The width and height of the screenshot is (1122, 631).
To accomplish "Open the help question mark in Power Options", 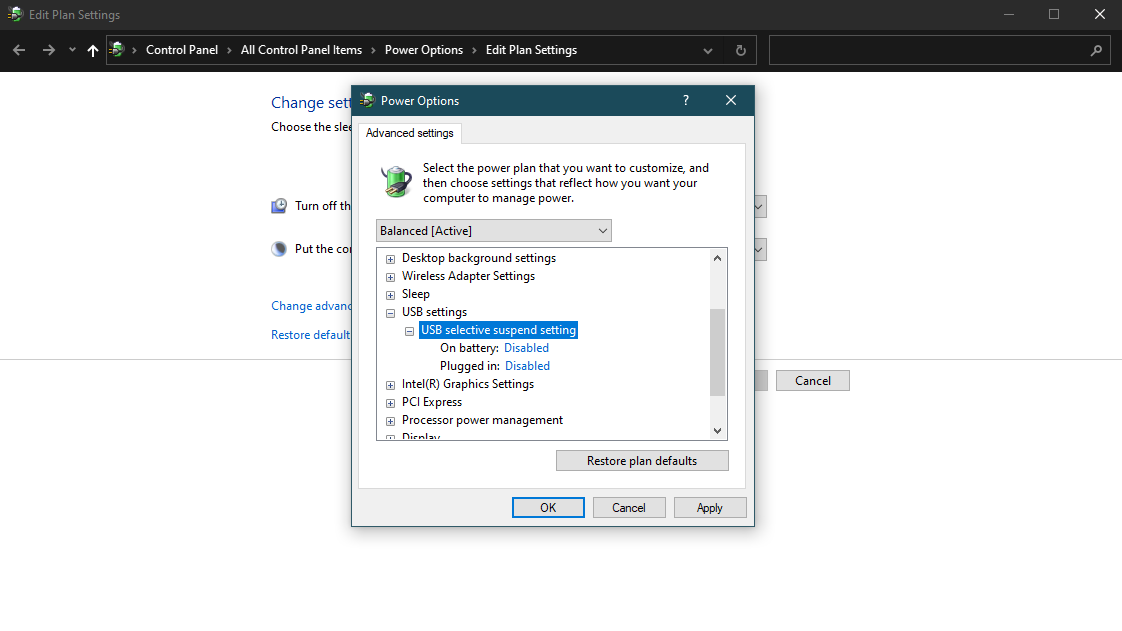I will [685, 100].
